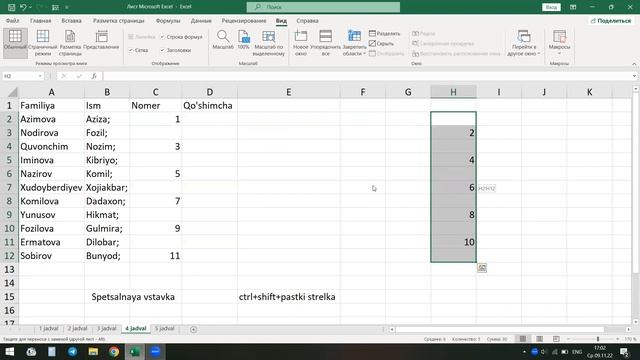This screenshot has height=360, width=640.
Task: Click Упорядочить все arrange all
Action: 325,42
